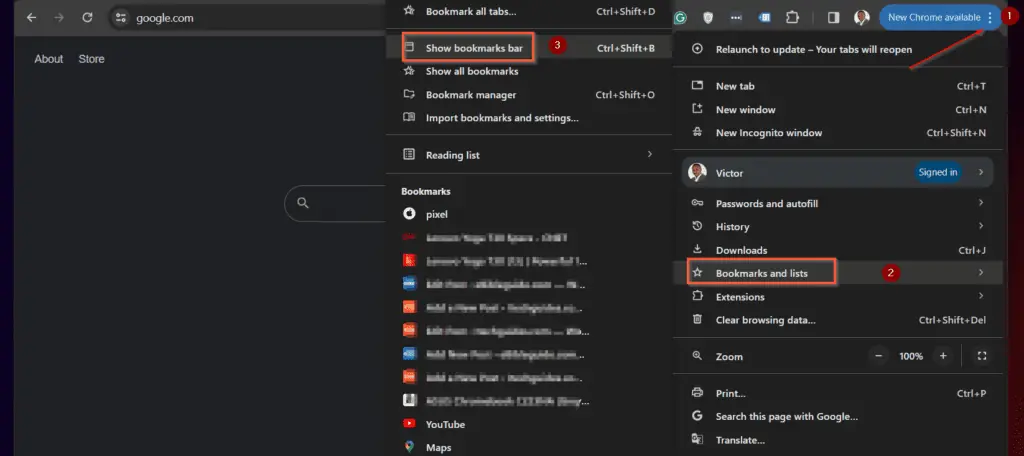Screen dimensions: 1024x456
Task: Increase zoom with the plus button
Action: (x=943, y=356)
